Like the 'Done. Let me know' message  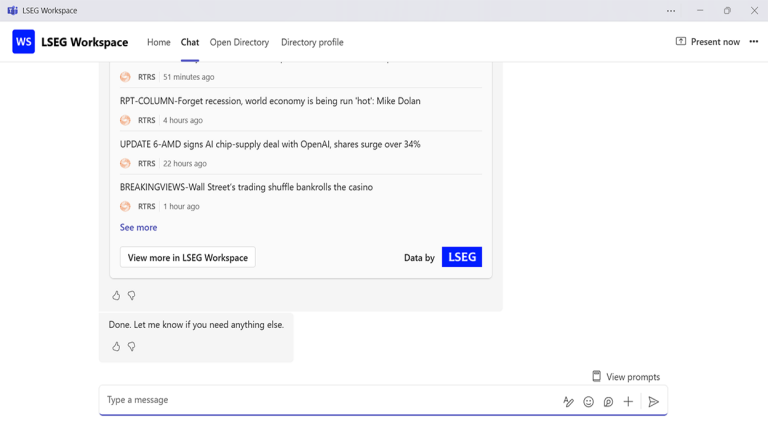[116, 346]
